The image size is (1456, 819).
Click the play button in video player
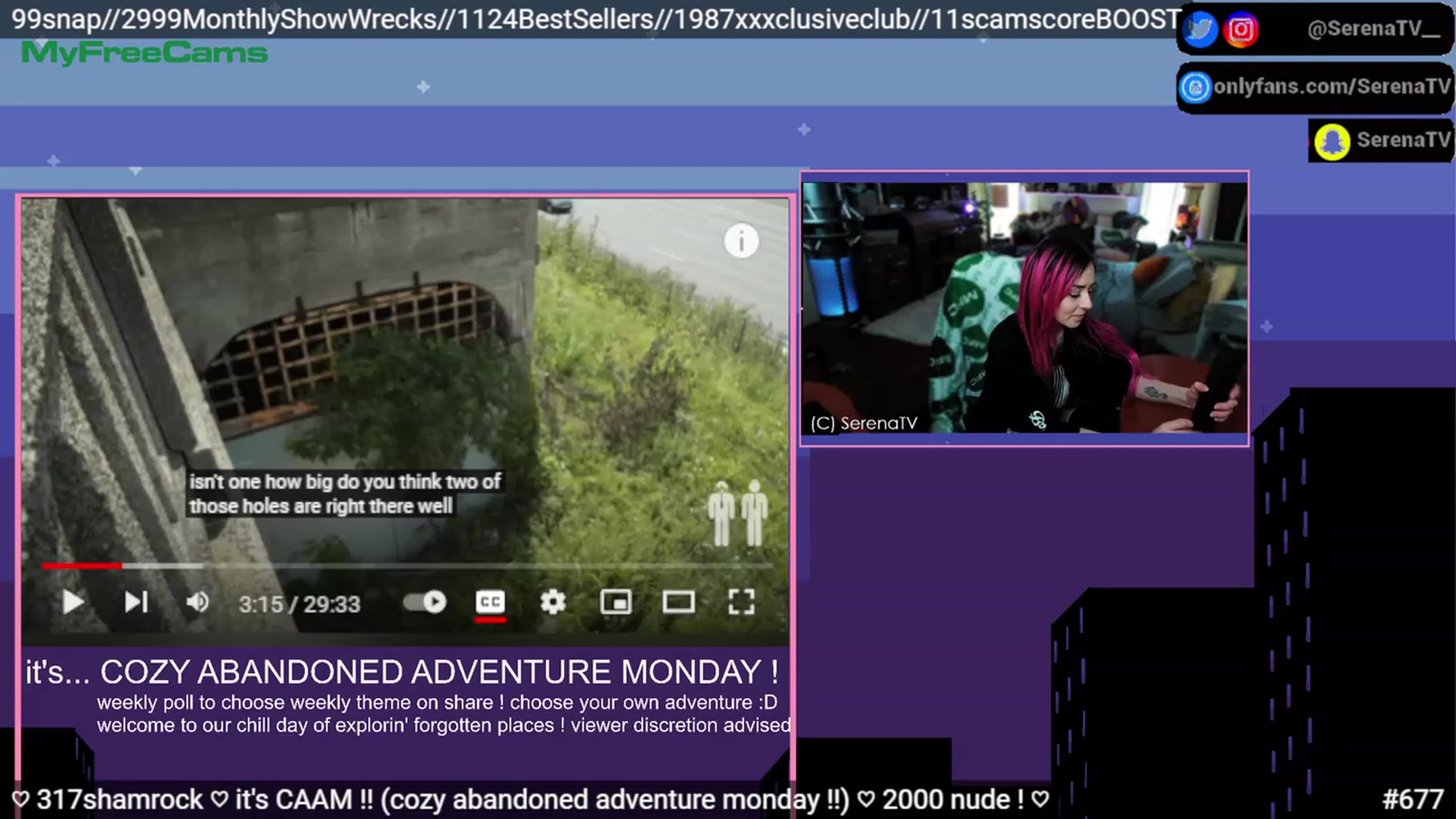click(x=73, y=603)
